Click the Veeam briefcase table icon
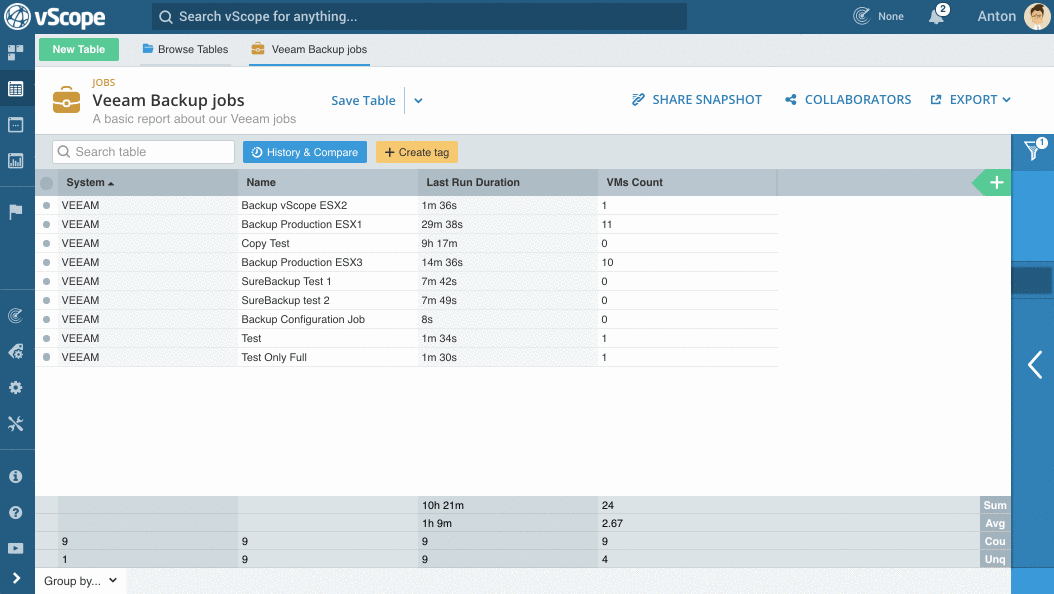1054x594 pixels. pyautogui.click(x=67, y=100)
